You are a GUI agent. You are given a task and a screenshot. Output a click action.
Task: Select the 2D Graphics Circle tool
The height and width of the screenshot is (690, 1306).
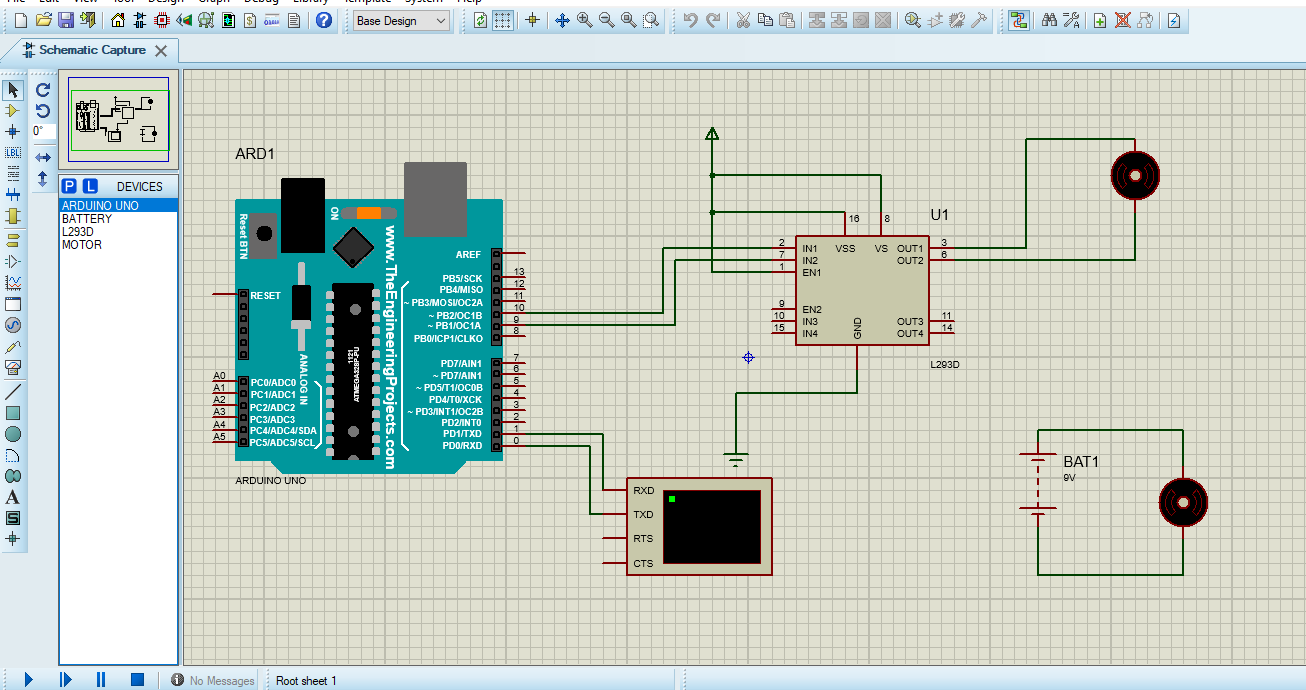point(13,434)
